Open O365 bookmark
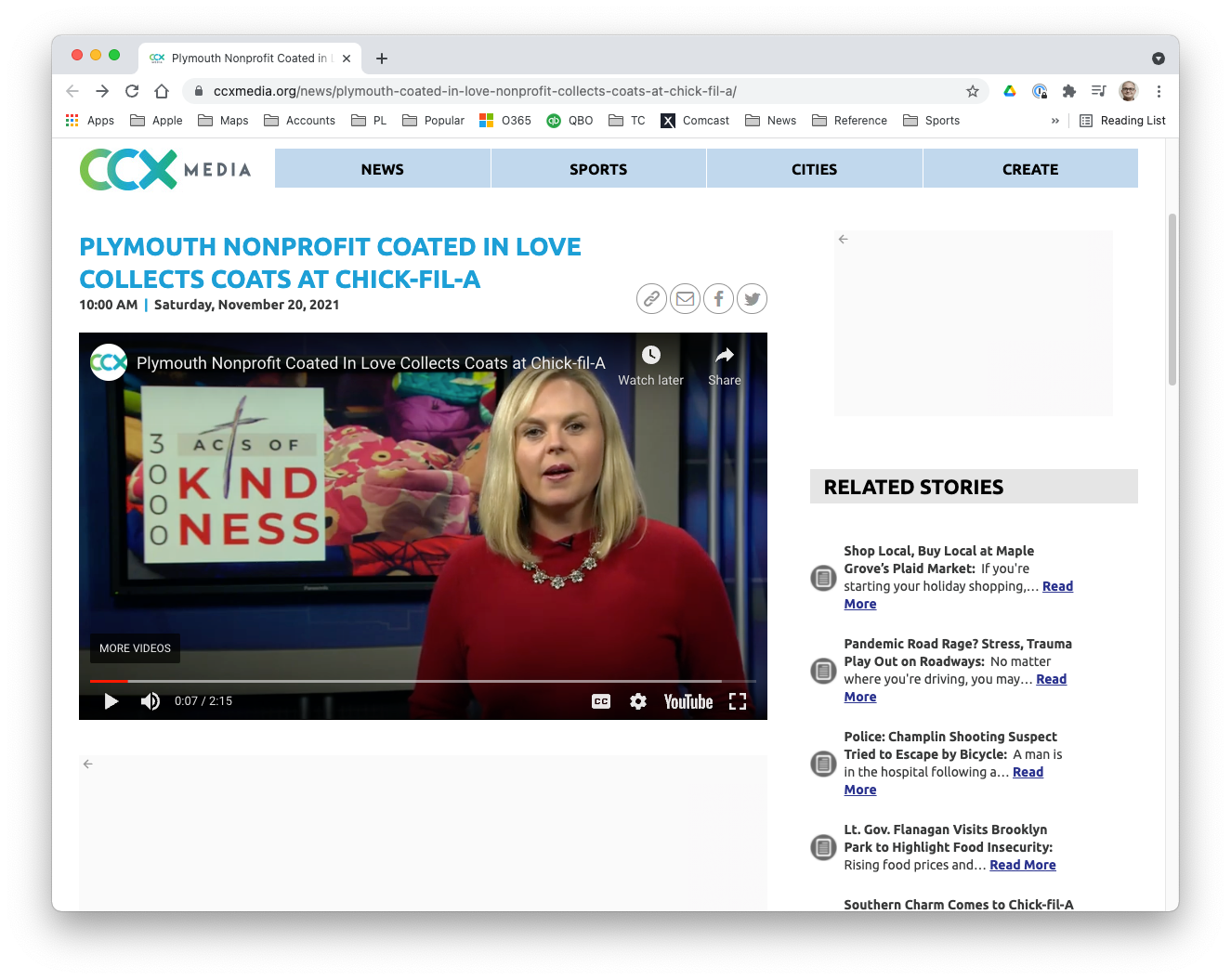Image resolution: width=1231 pixels, height=980 pixels. [x=505, y=121]
